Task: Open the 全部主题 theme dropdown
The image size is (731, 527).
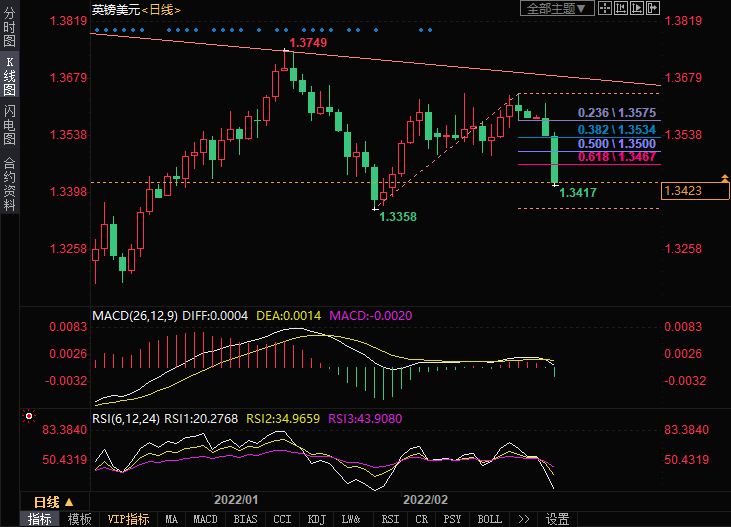Action: point(558,8)
